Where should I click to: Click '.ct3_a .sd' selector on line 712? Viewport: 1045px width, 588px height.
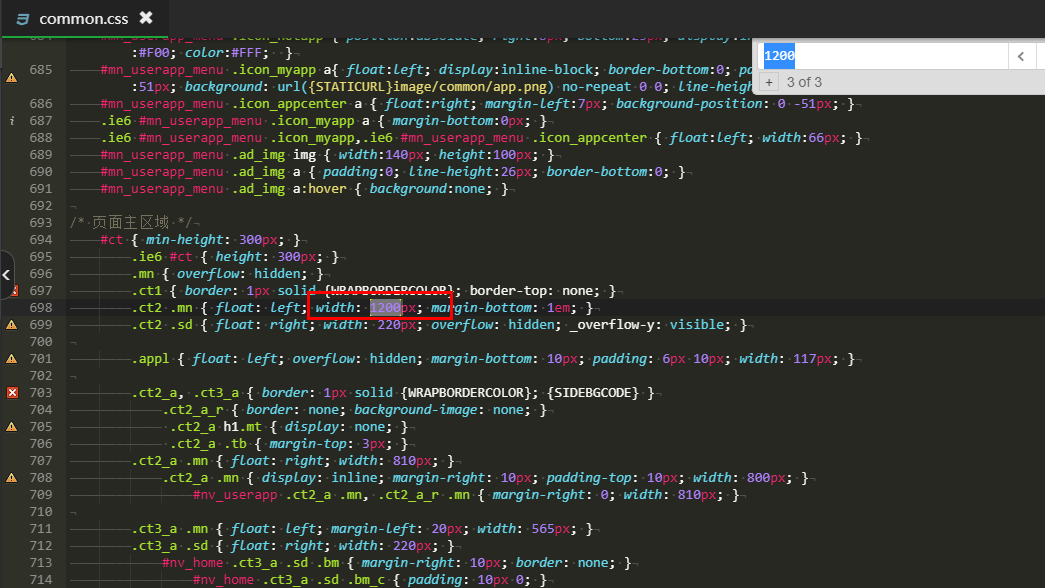tap(170, 545)
